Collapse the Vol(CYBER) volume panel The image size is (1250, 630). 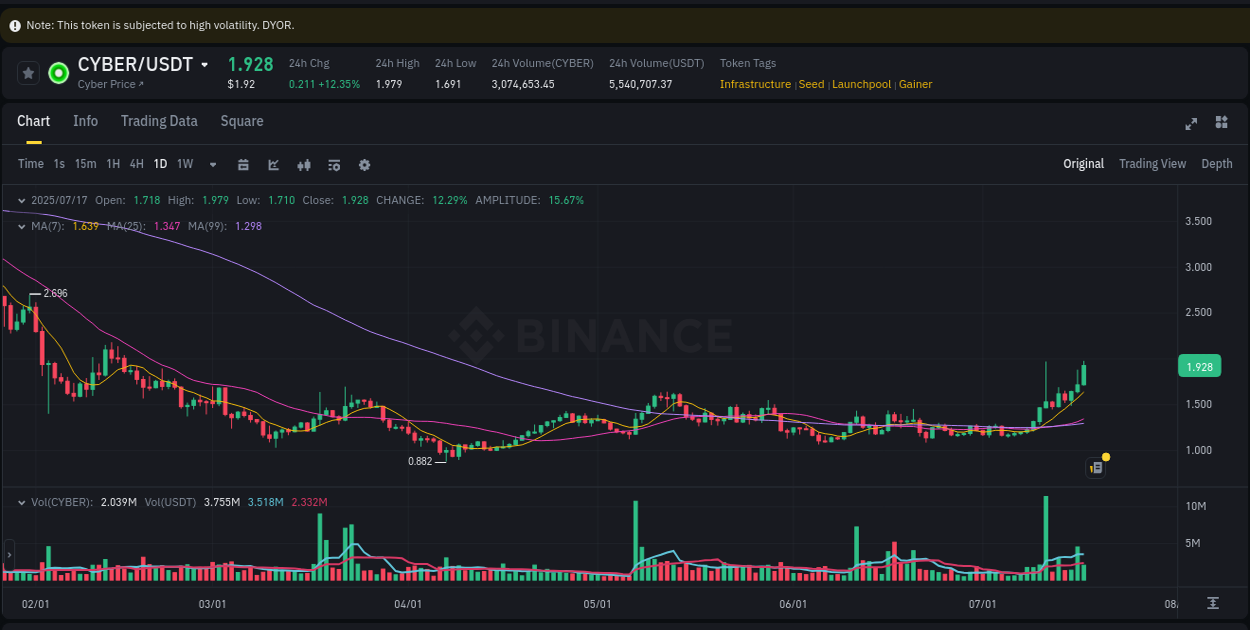click(x=22, y=501)
